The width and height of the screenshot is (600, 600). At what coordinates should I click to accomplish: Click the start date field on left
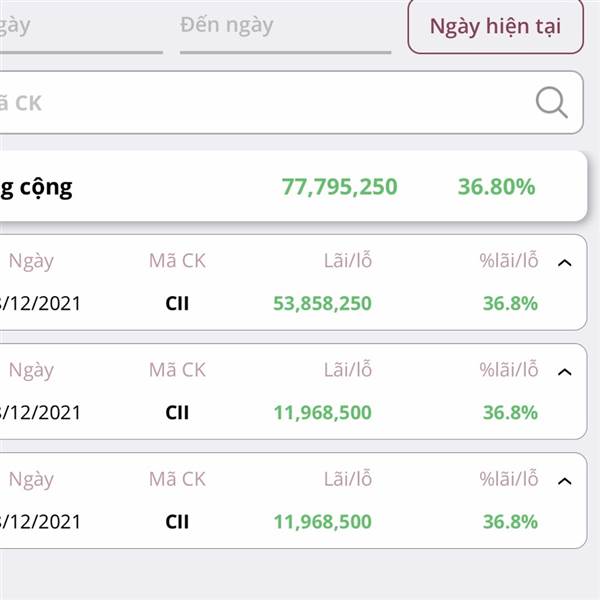(x=82, y=29)
